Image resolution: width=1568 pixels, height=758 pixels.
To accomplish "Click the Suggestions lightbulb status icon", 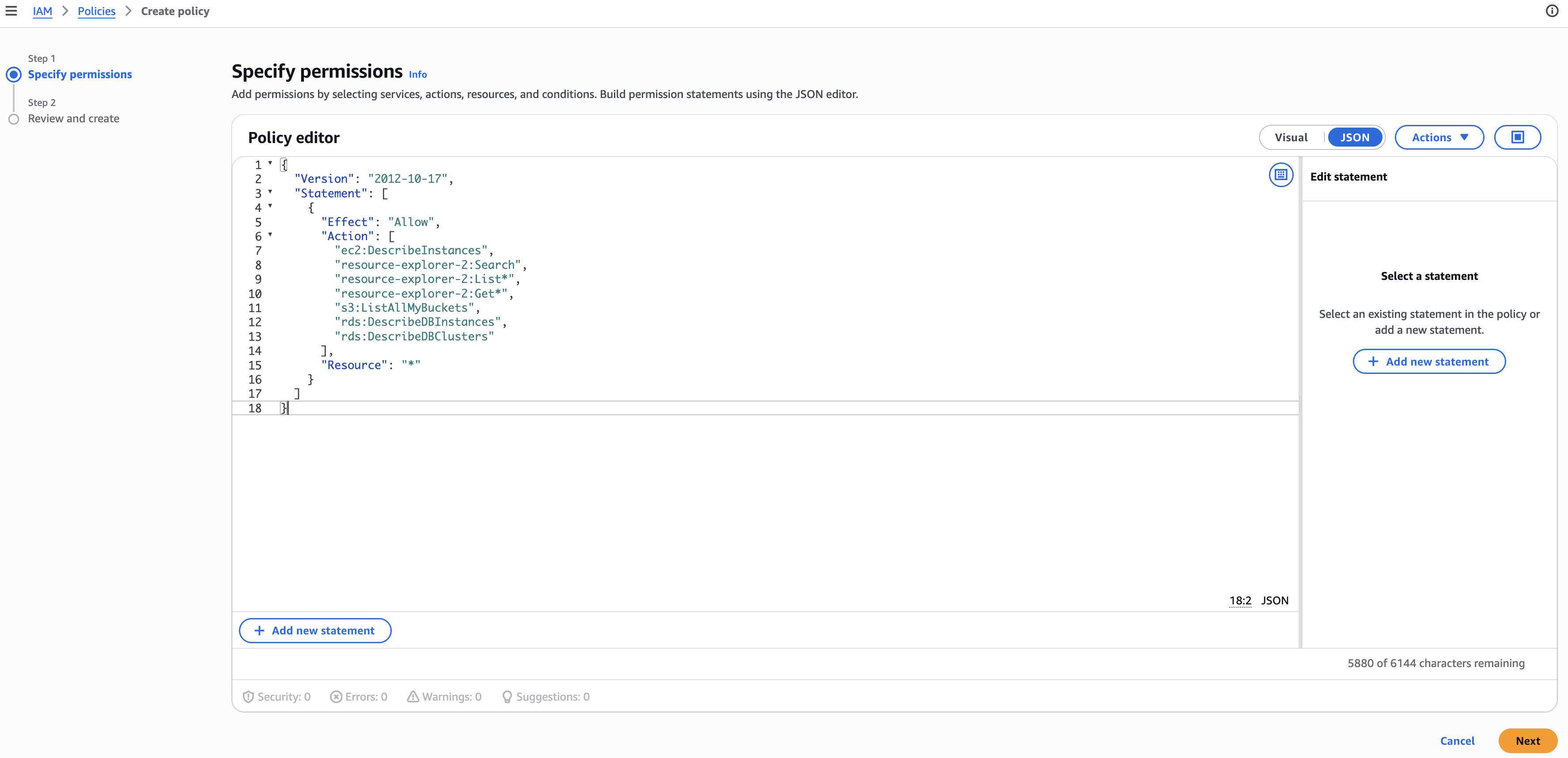I will pos(507,697).
